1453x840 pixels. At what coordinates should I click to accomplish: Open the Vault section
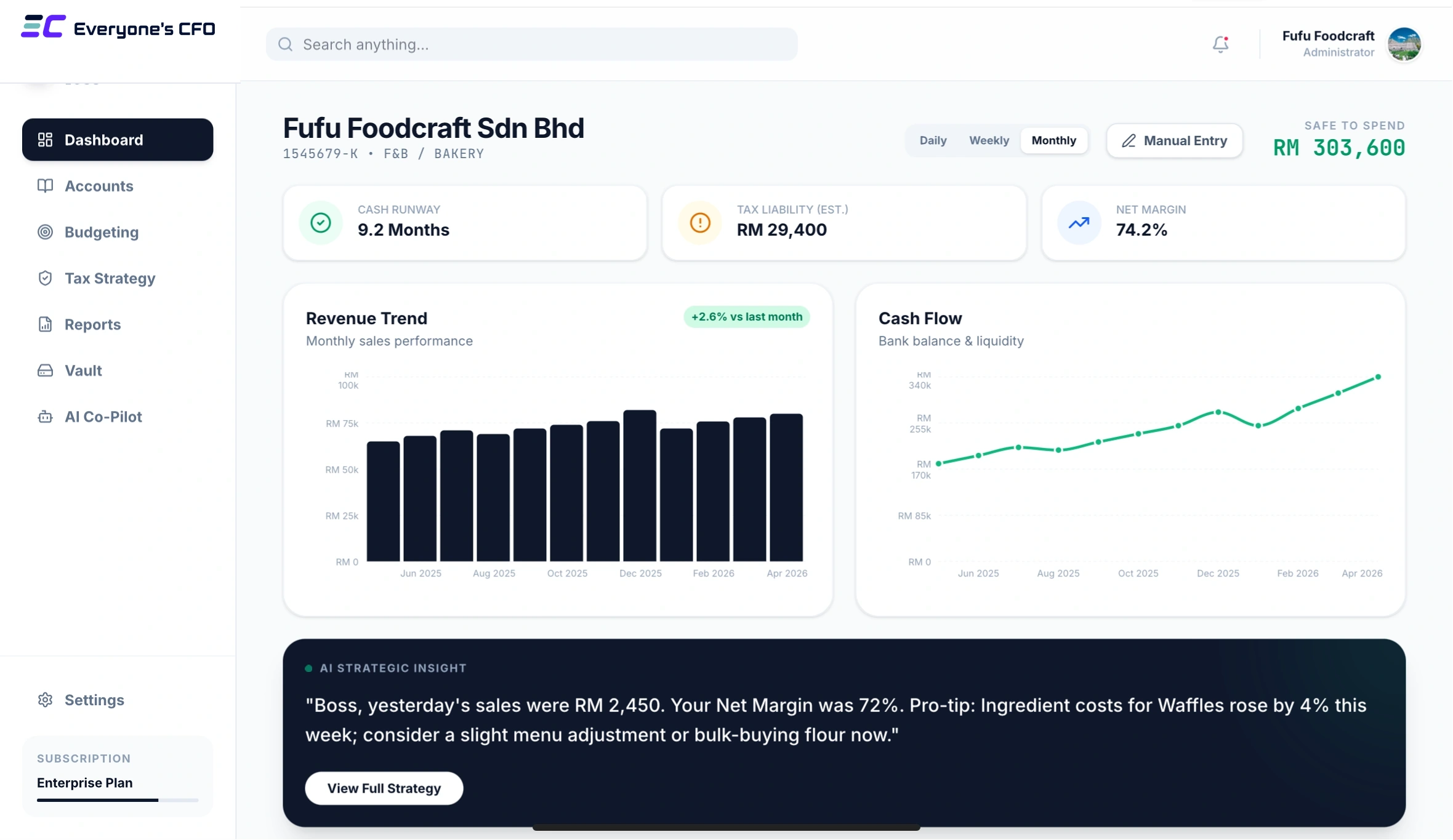(118, 370)
